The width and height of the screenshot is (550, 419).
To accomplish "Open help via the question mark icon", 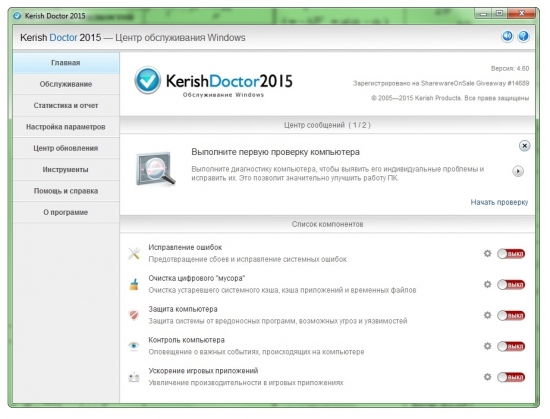I will (523, 36).
